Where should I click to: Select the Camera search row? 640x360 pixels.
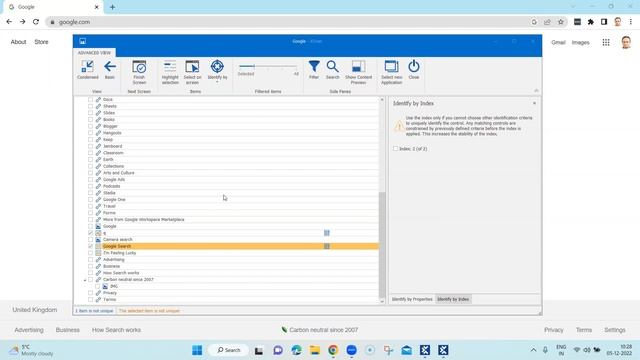[227, 240]
